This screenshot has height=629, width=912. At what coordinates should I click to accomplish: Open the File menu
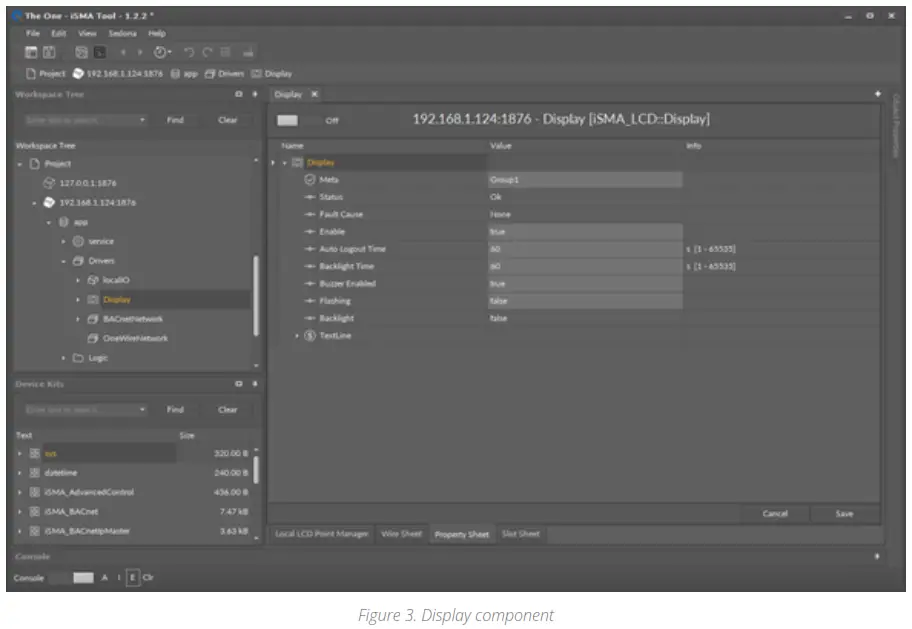click(x=33, y=33)
